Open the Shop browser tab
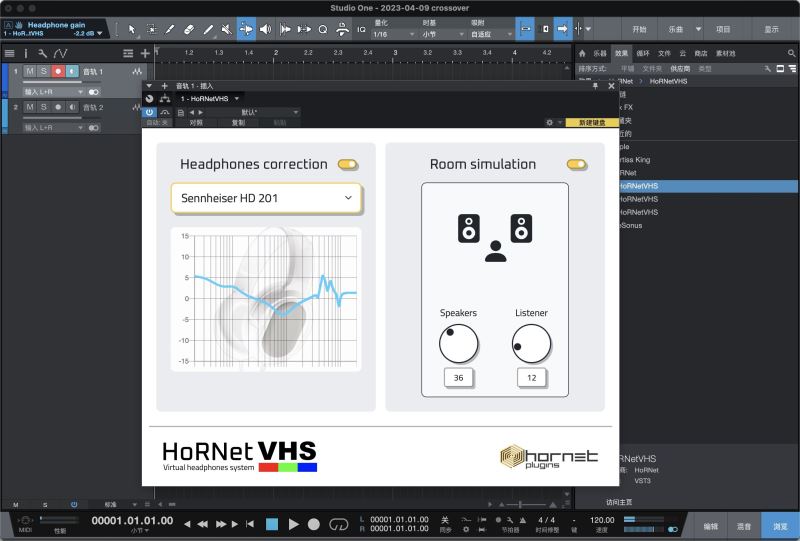This screenshot has width=800, height=541. pos(701,53)
